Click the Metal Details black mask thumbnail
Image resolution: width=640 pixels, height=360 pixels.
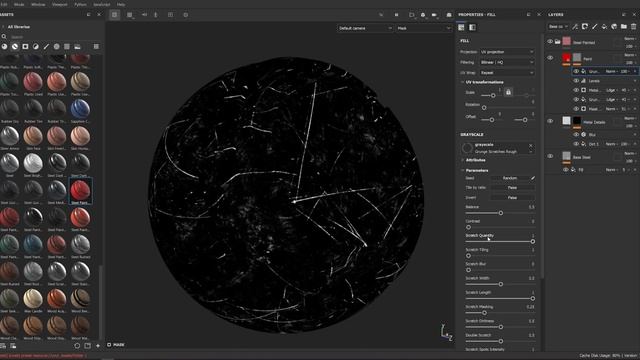tap(577, 121)
